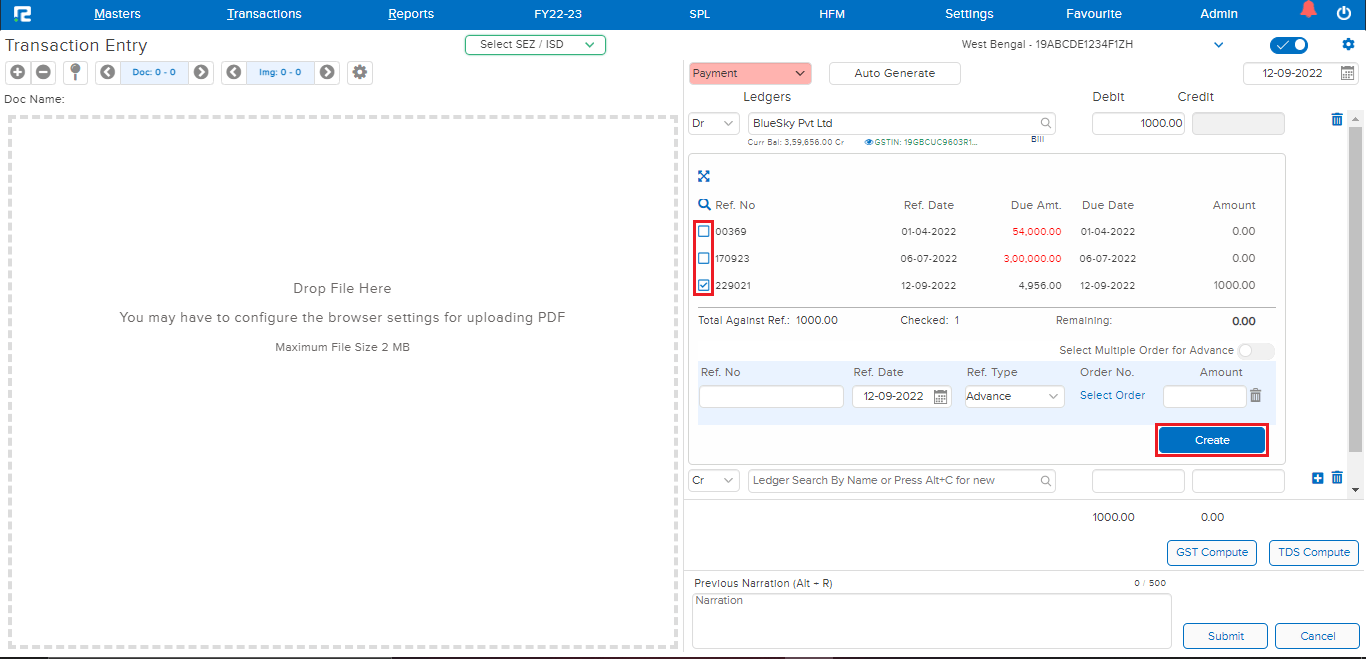This screenshot has width=1366, height=659.
Task: Click into the Narration text field
Action: tap(931, 620)
